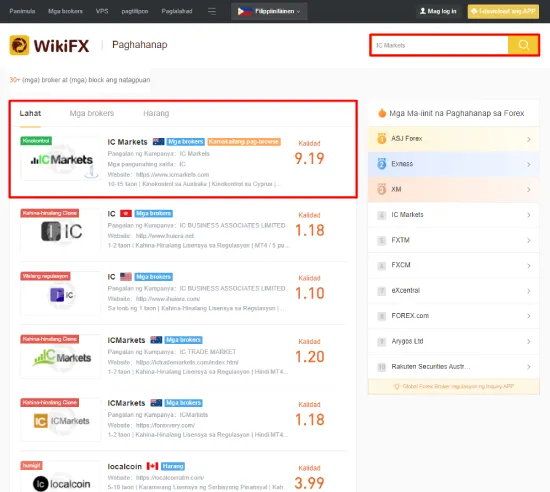Screen dimensions: 550x492
Task: Expand the FXTM entry chevron
Action: point(528,240)
